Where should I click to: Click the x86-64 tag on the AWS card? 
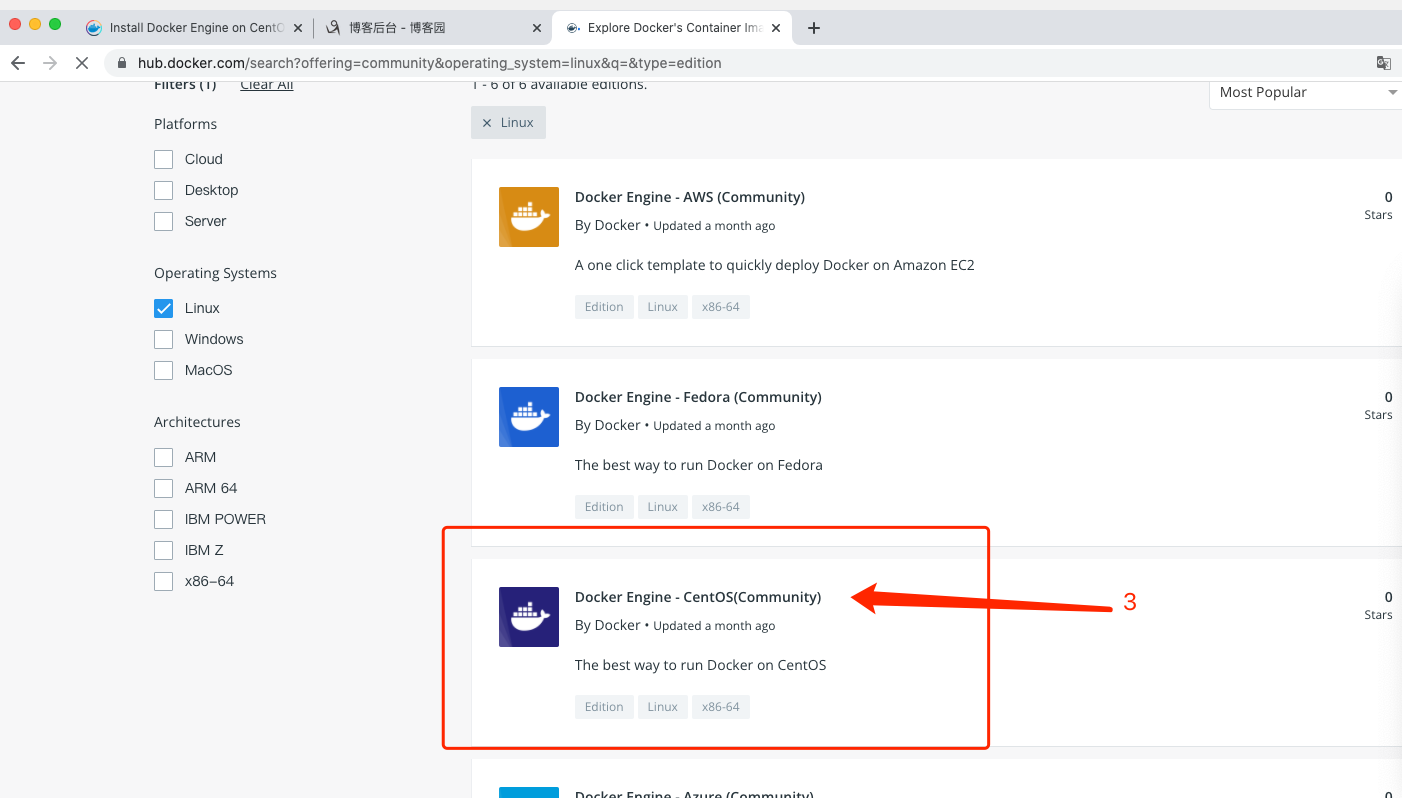[721, 307]
